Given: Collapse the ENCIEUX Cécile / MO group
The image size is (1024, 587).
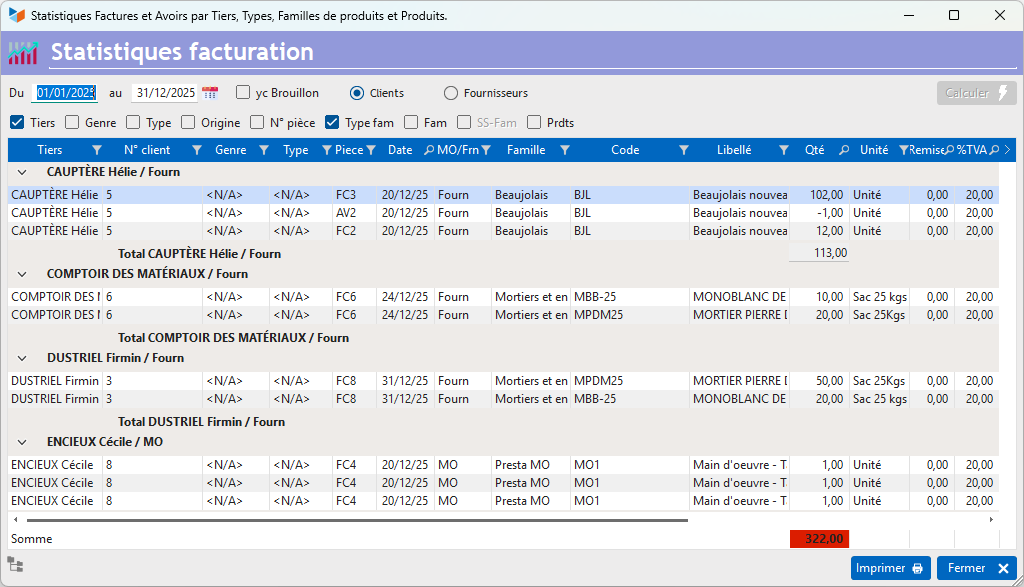Looking at the screenshot, I should (x=22, y=442).
